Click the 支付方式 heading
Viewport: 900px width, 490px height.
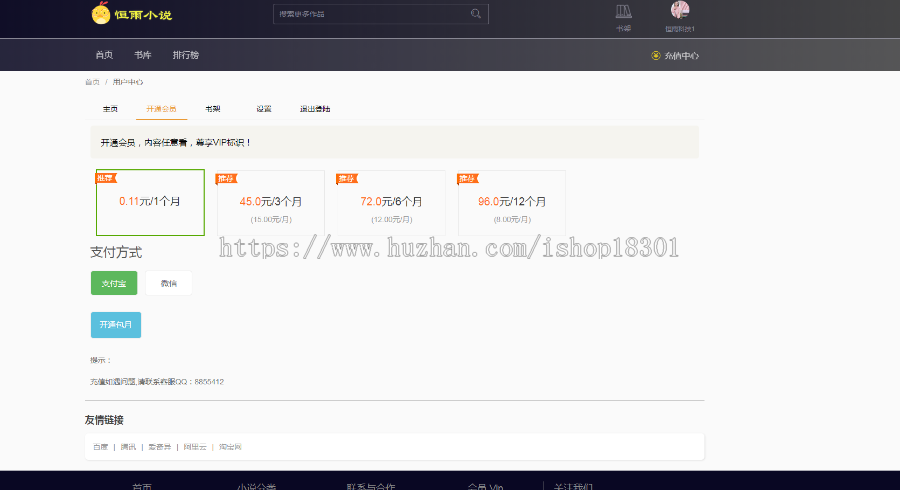(x=116, y=252)
